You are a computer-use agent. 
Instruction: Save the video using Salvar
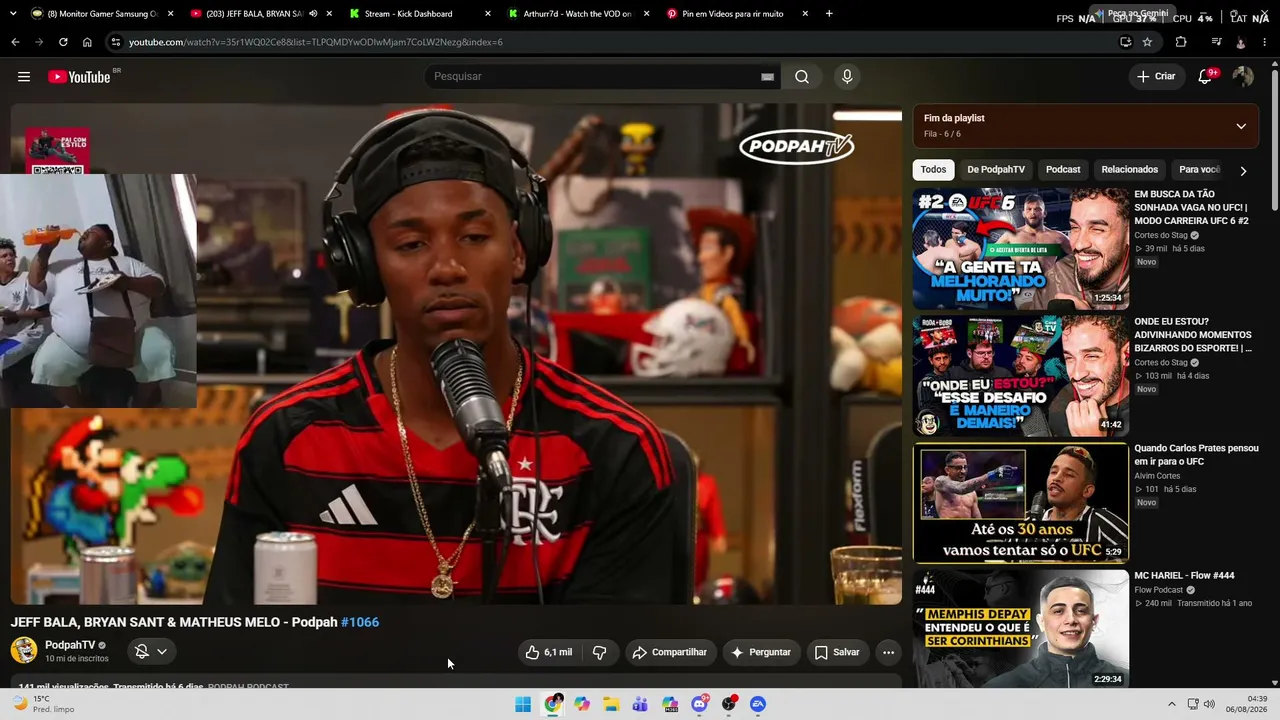pyautogui.click(x=838, y=652)
